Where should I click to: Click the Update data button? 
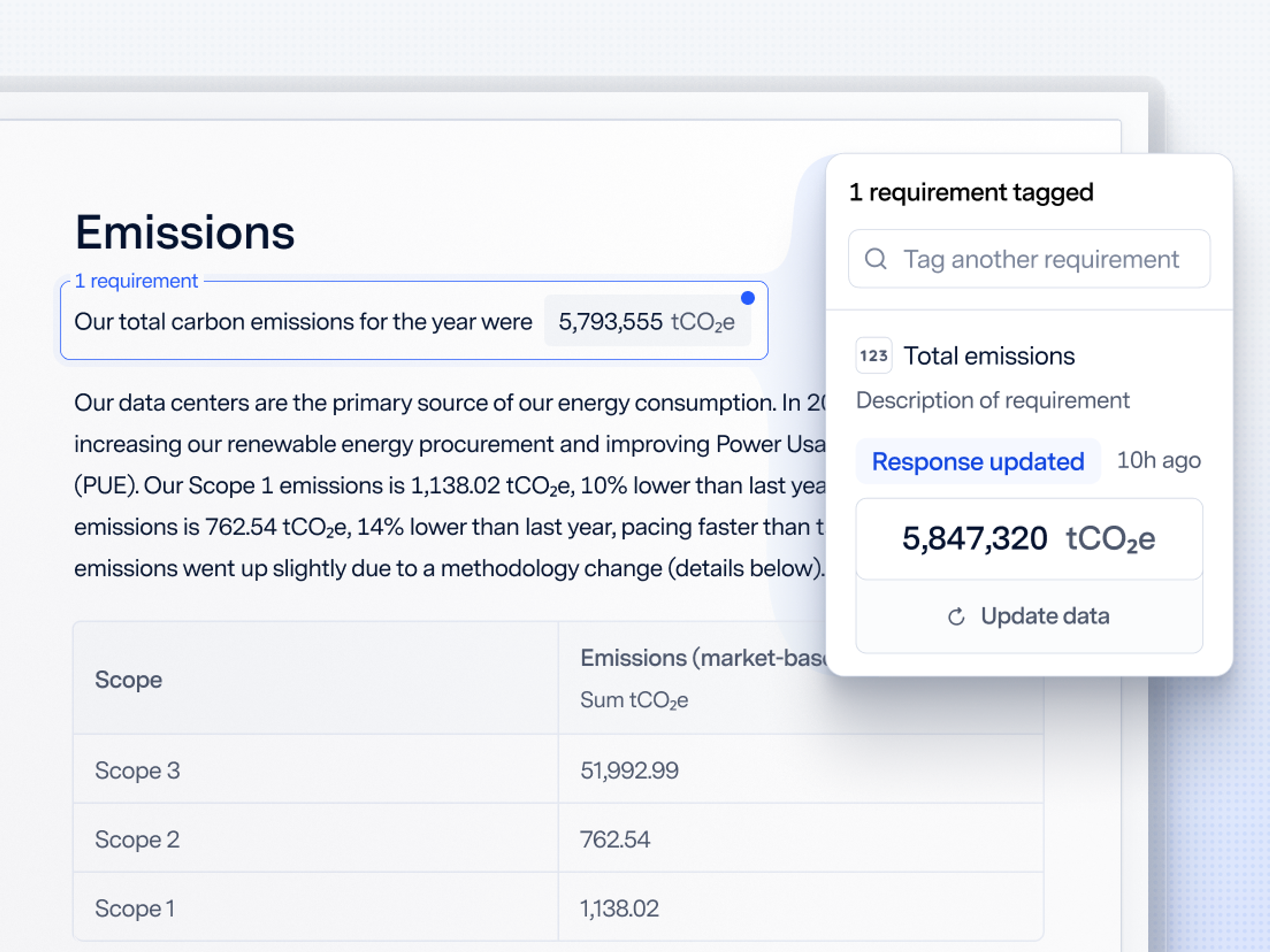(1029, 616)
